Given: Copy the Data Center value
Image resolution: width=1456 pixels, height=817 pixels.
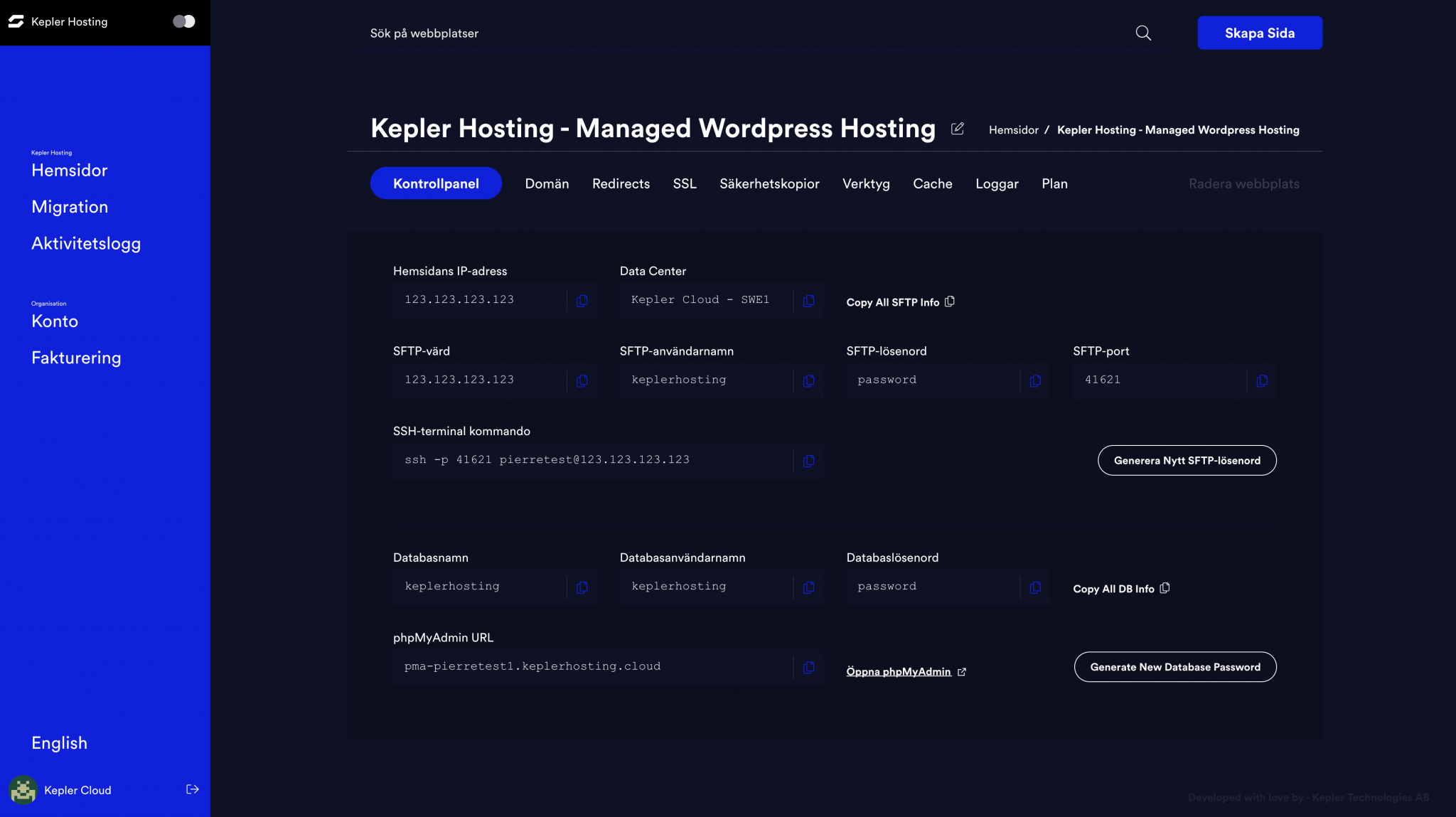Looking at the screenshot, I should (x=809, y=301).
